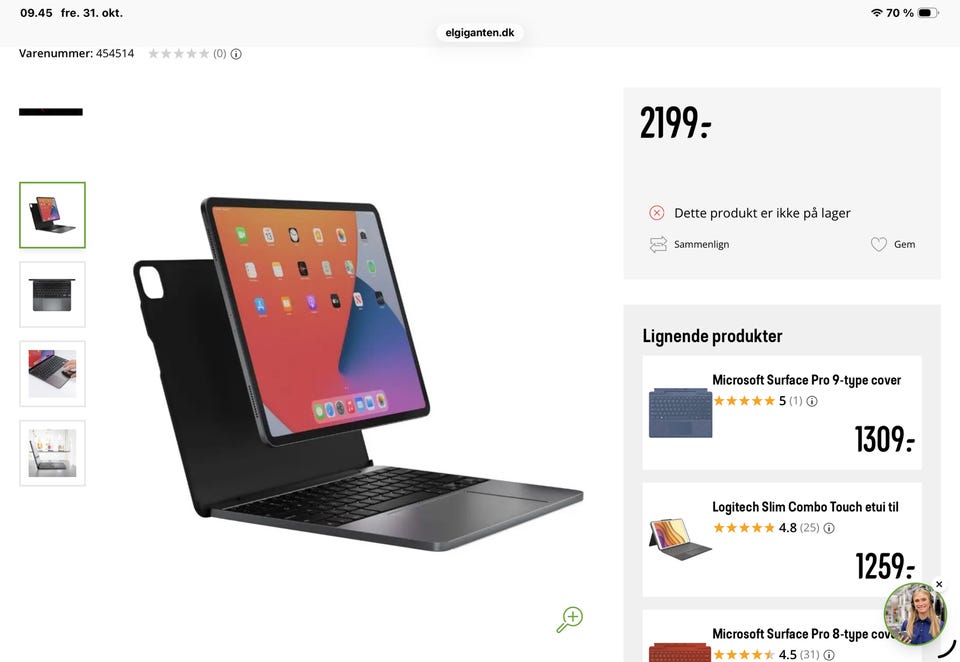
Task: Select second thumbnail showing keyboard top view
Action: [53, 295]
